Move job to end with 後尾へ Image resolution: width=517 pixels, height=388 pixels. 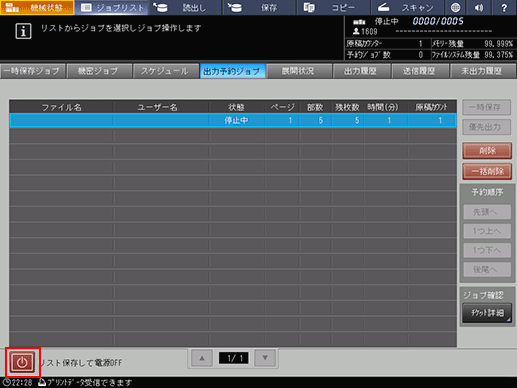487,270
